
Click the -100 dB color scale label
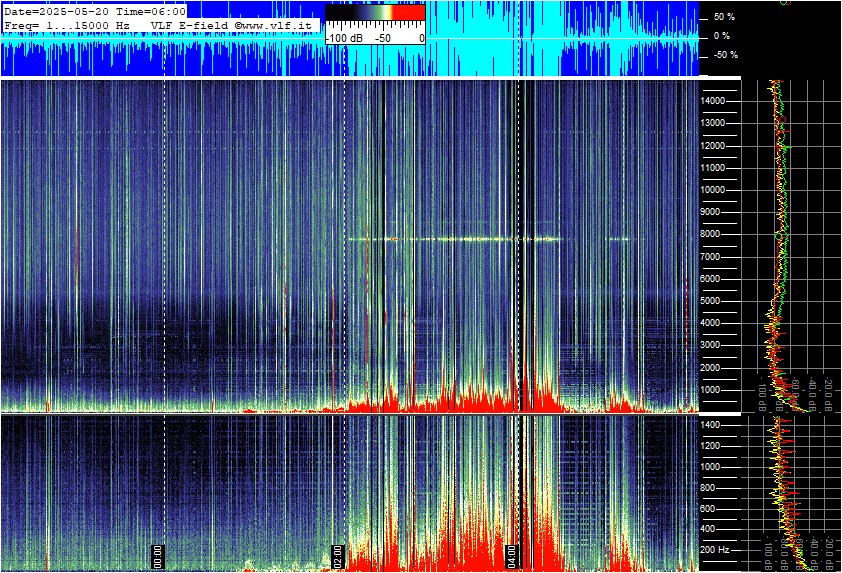(344, 38)
